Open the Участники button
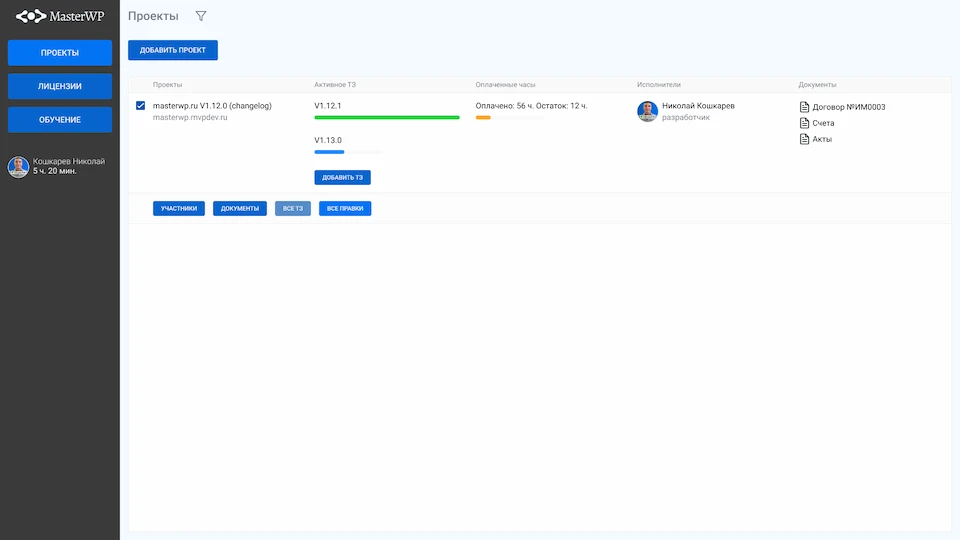960x540 pixels. [179, 209]
